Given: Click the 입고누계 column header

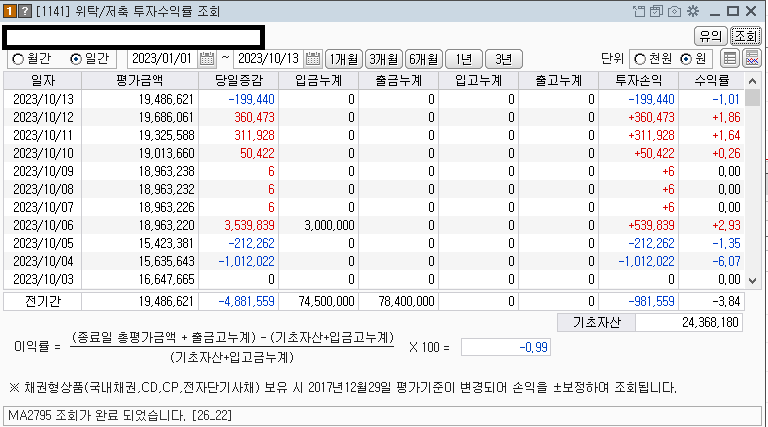Looking at the screenshot, I should coord(479,80).
